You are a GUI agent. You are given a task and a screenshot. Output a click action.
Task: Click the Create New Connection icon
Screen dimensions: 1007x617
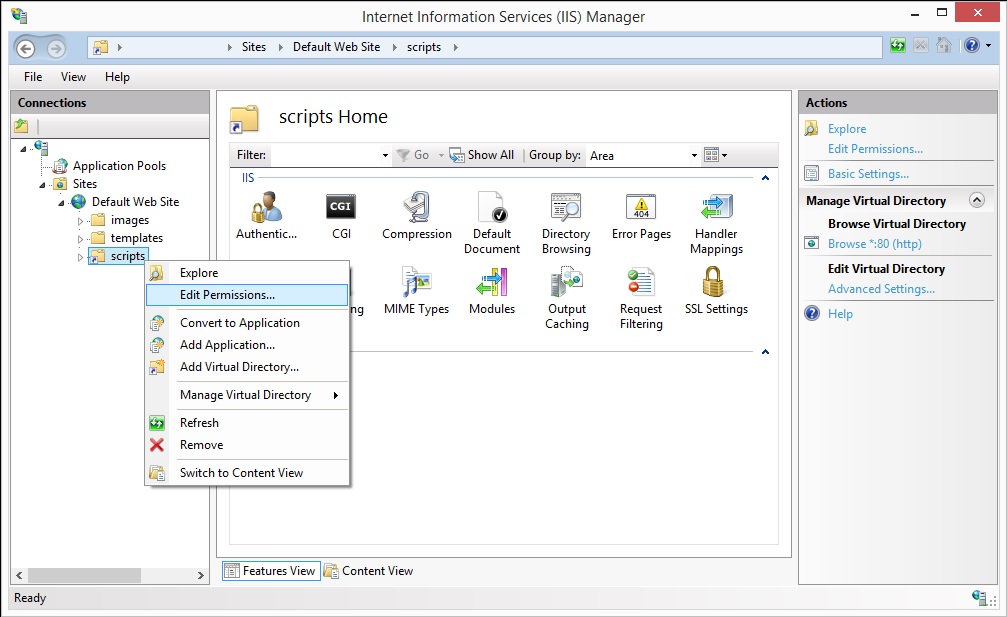(21, 126)
